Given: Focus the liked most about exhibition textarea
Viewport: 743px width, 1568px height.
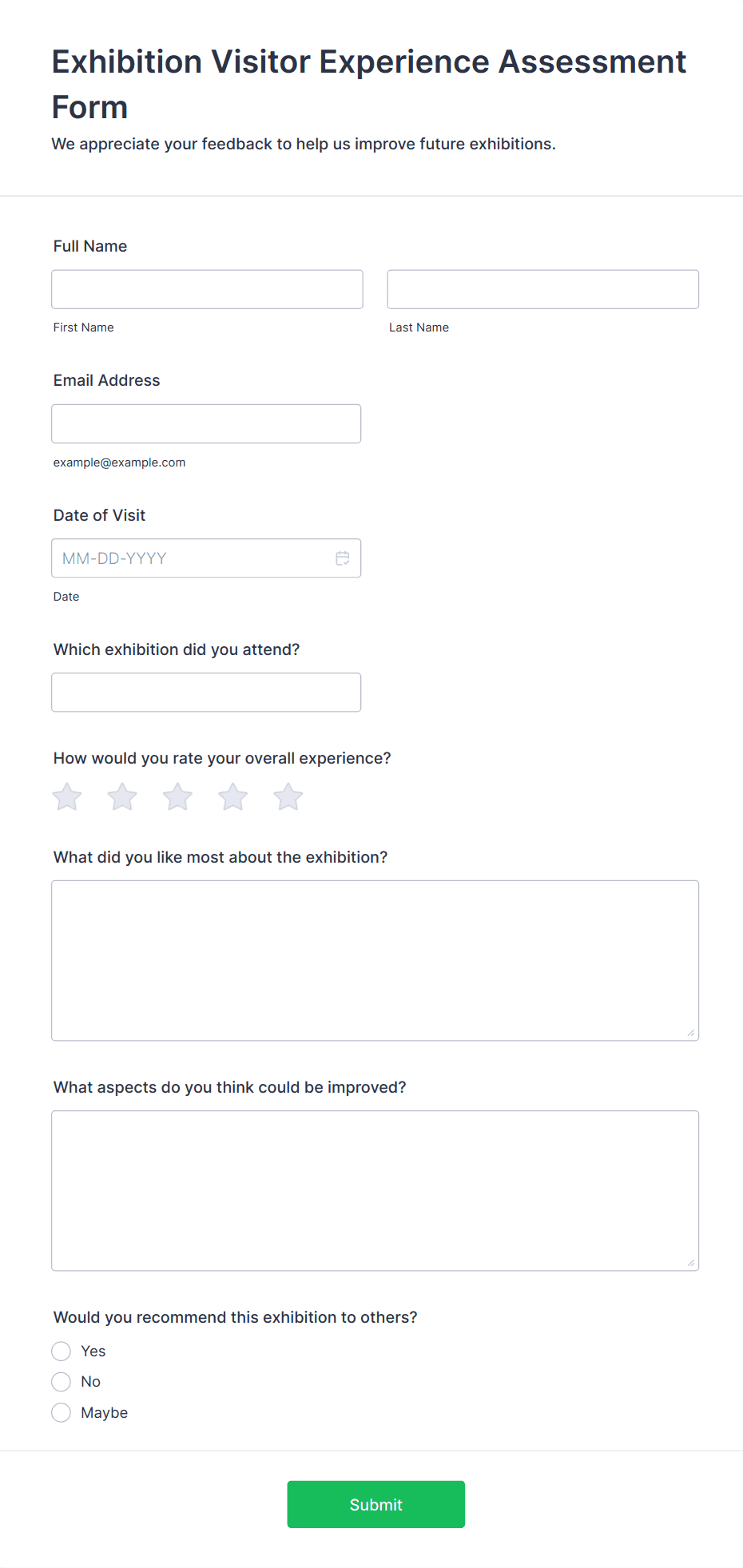Looking at the screenshot, I should [x=375, y=960].
